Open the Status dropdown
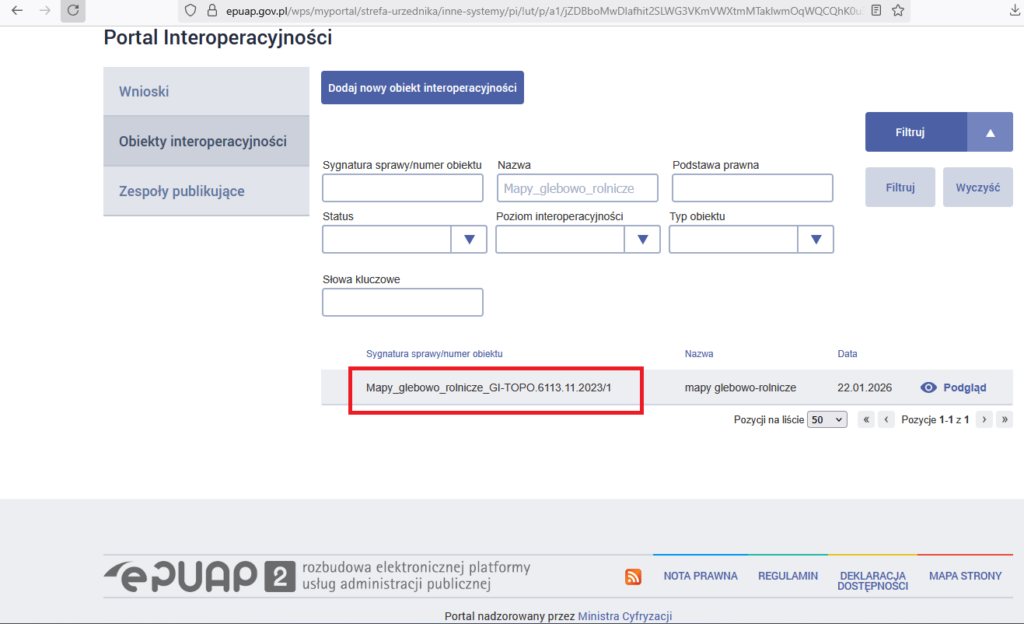 469,239
